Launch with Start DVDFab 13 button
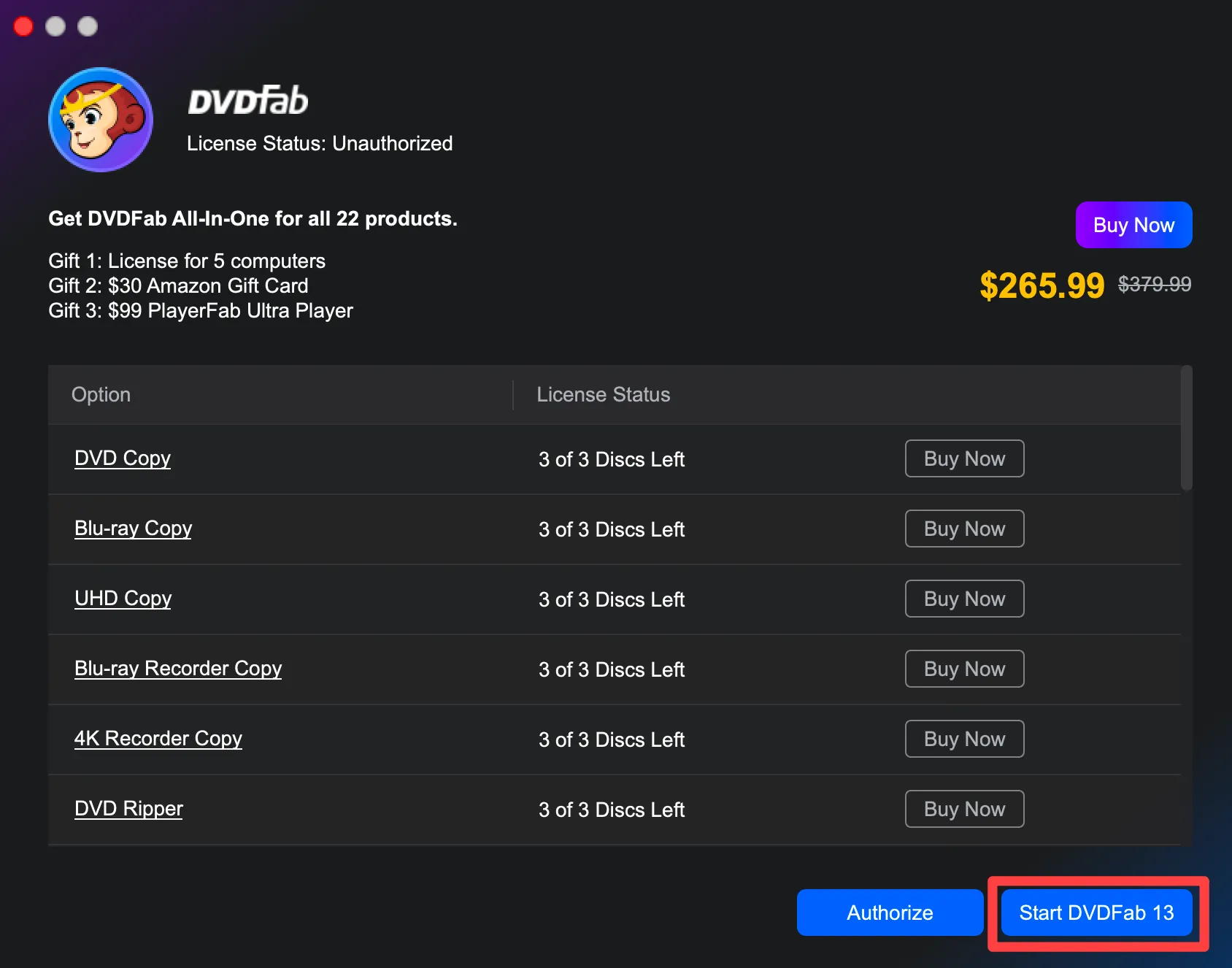 [1096, 913]
